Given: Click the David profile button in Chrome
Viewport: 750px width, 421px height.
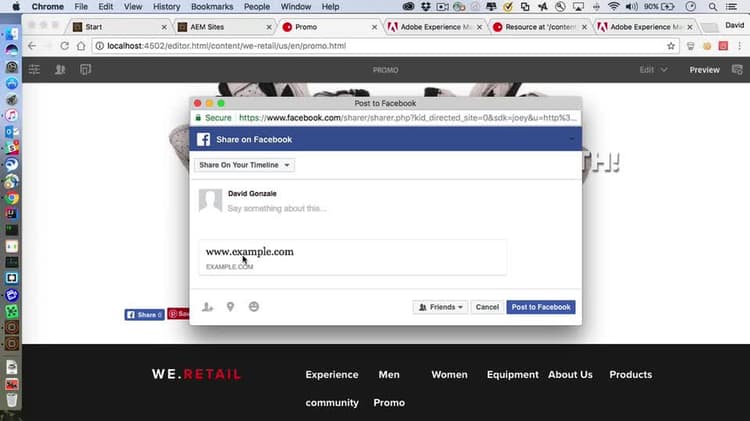Looking at the screenshot, I should 734,25.
